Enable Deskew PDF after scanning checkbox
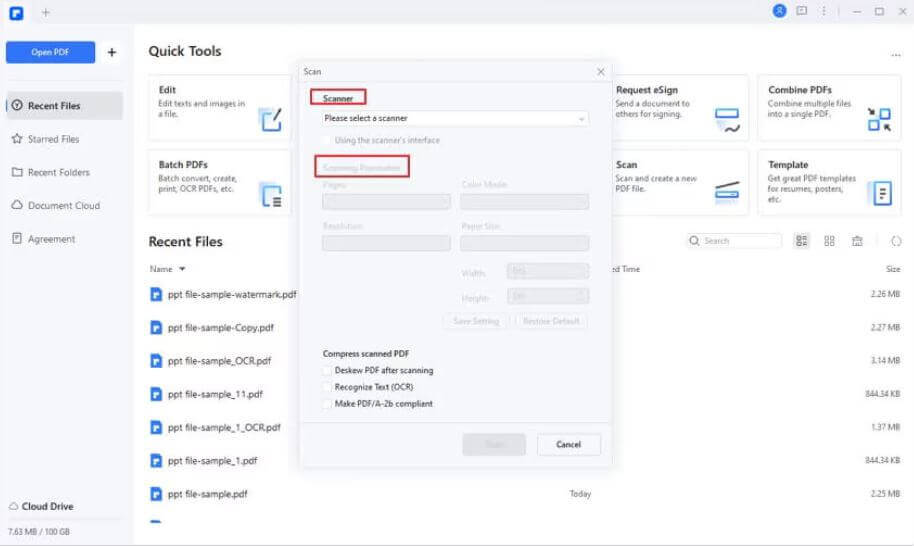Viewport: 914px width, 546px height. pyautogui.click(x=327, y=370)
